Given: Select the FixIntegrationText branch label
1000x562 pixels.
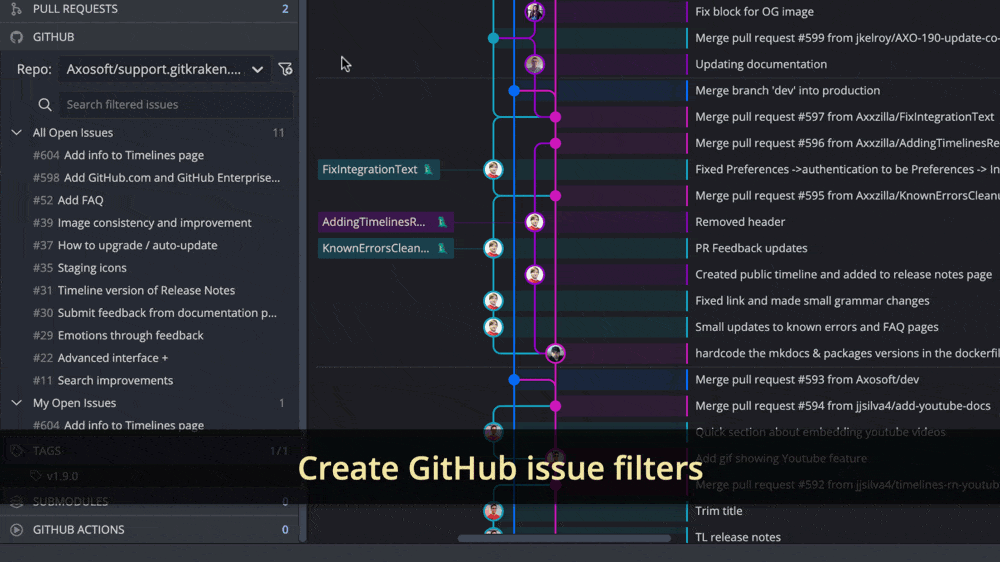Looking at the screenshot, I should [x=379, y=170].
